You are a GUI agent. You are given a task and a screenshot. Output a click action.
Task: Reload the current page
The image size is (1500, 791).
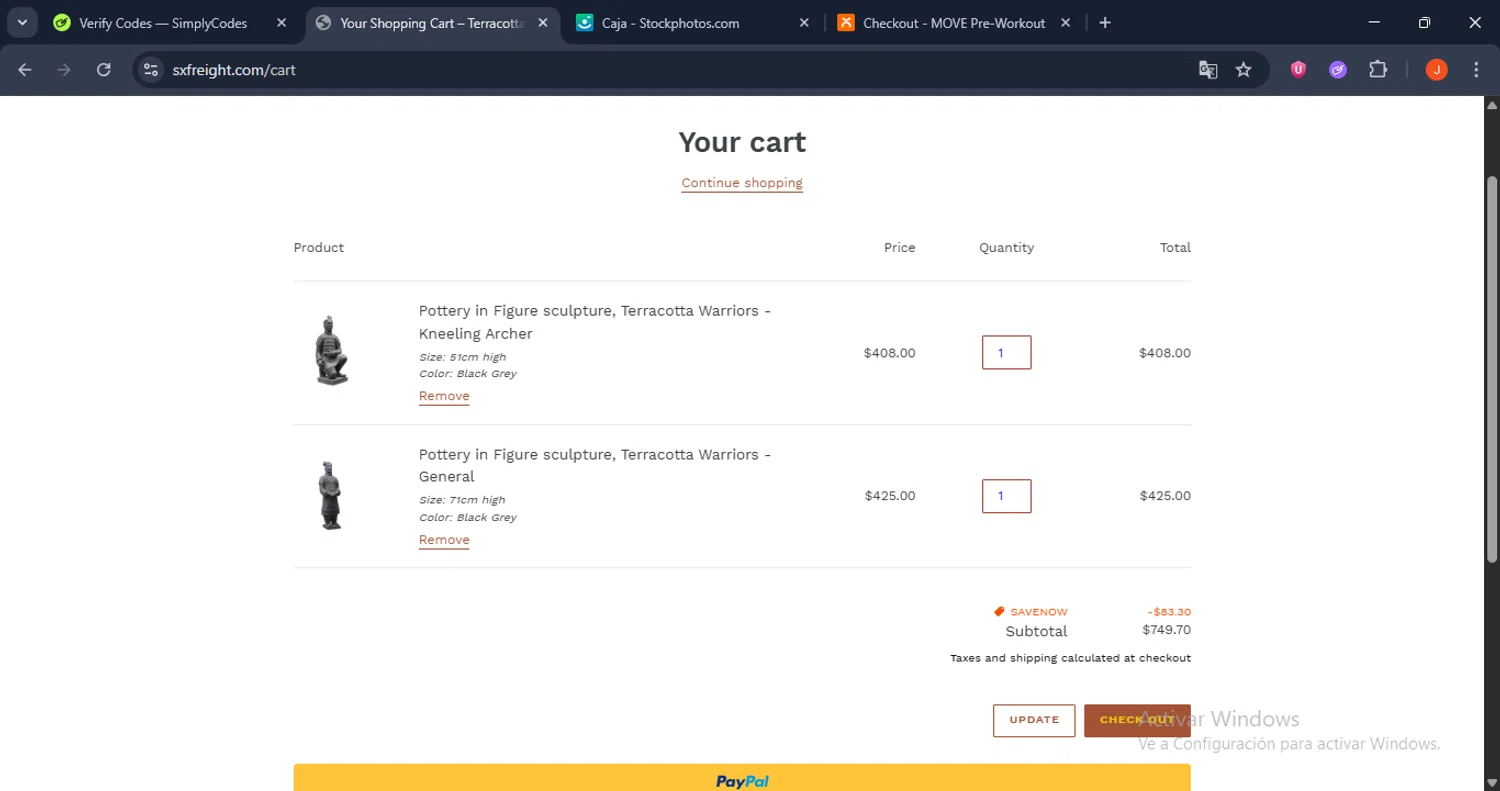point(103,70)
